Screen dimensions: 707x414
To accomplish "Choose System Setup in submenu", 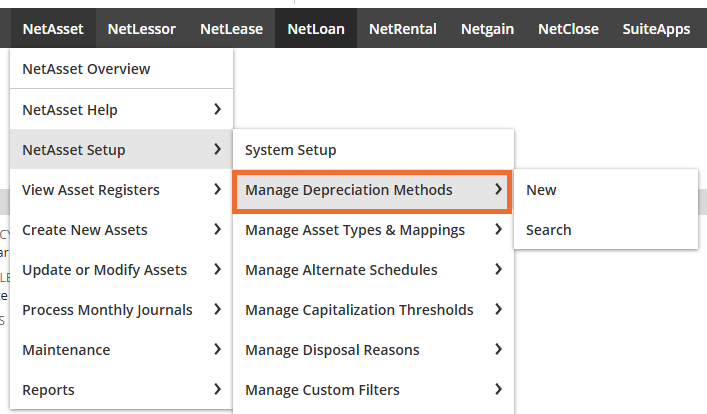I will click(373, 150).
